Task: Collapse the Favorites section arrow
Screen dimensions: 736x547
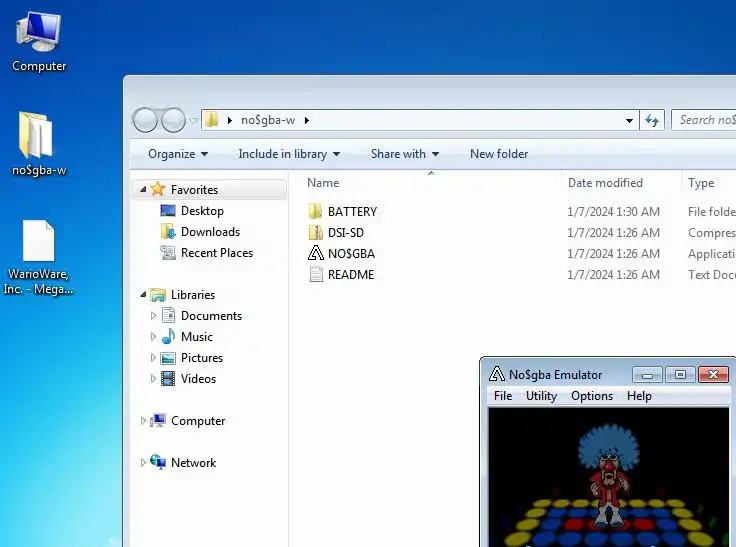Action: [x=143, y=189]
